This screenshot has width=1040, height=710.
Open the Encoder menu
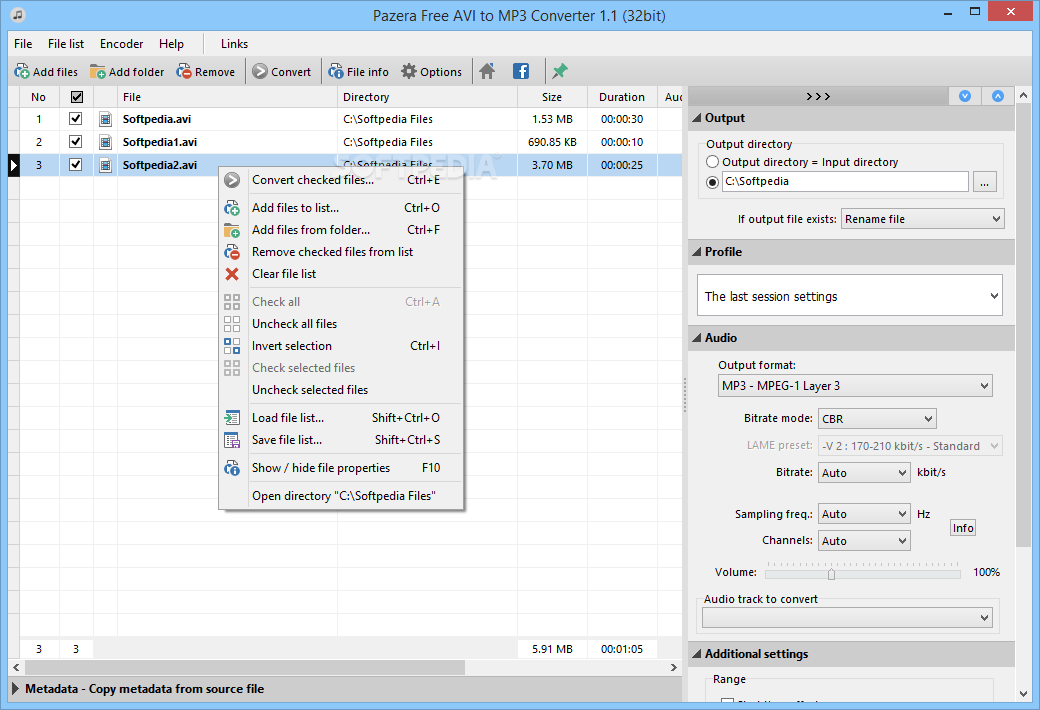(x=121, y=44)
